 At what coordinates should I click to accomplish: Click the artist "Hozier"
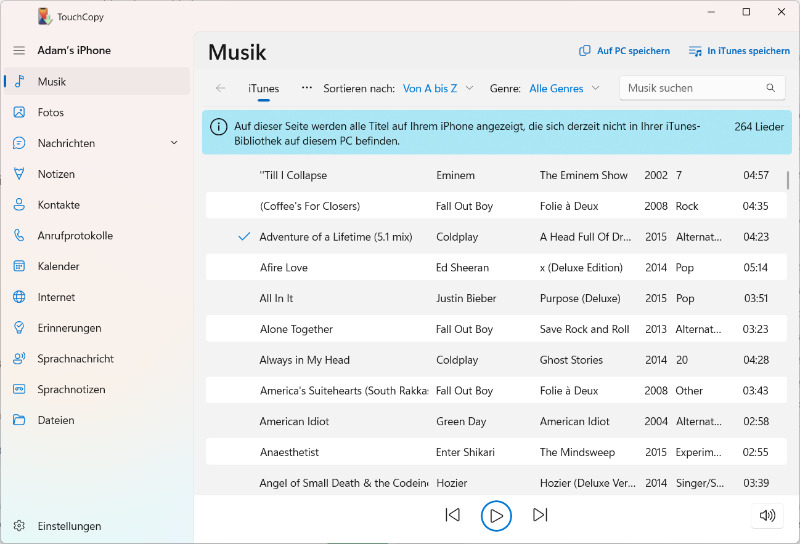tap(452, 483)
